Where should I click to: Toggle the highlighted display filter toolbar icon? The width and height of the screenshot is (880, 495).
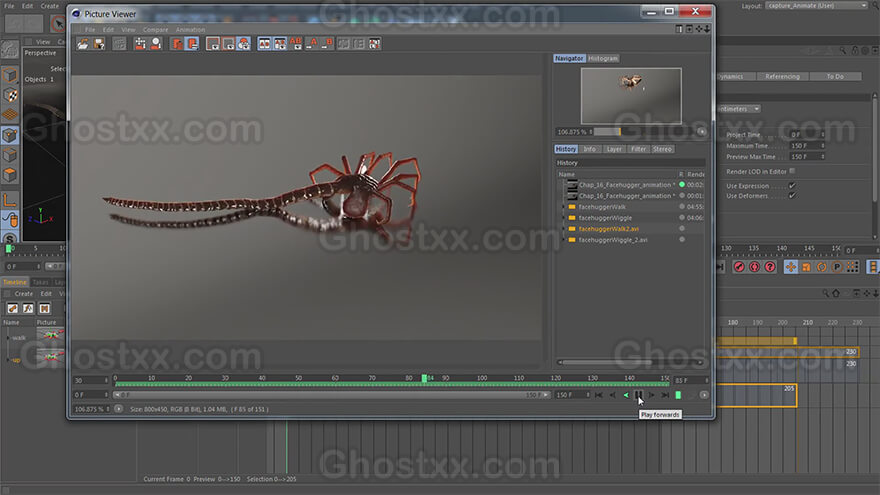[x=192, y=44]
